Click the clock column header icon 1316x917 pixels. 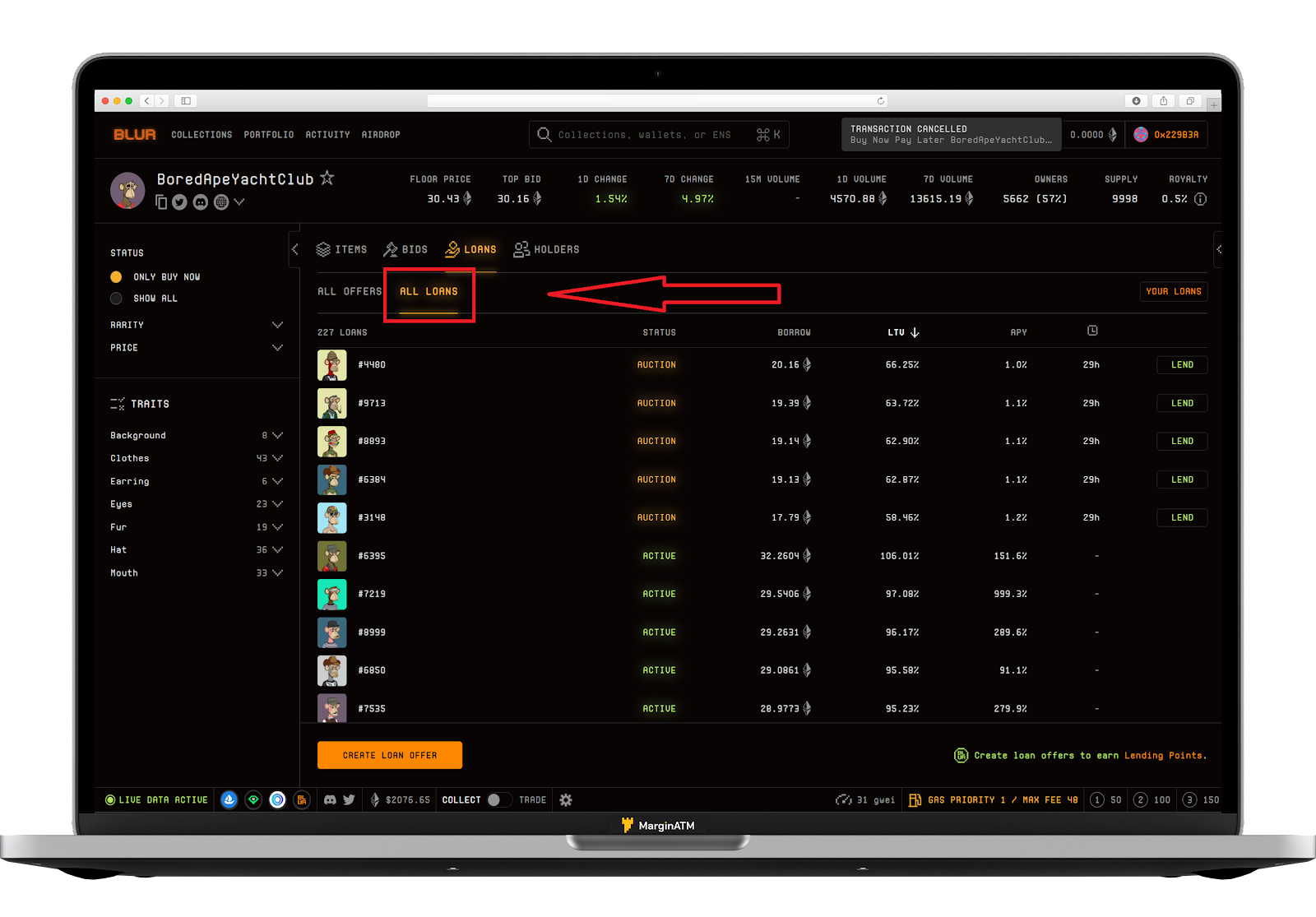tap(1092, 331)
